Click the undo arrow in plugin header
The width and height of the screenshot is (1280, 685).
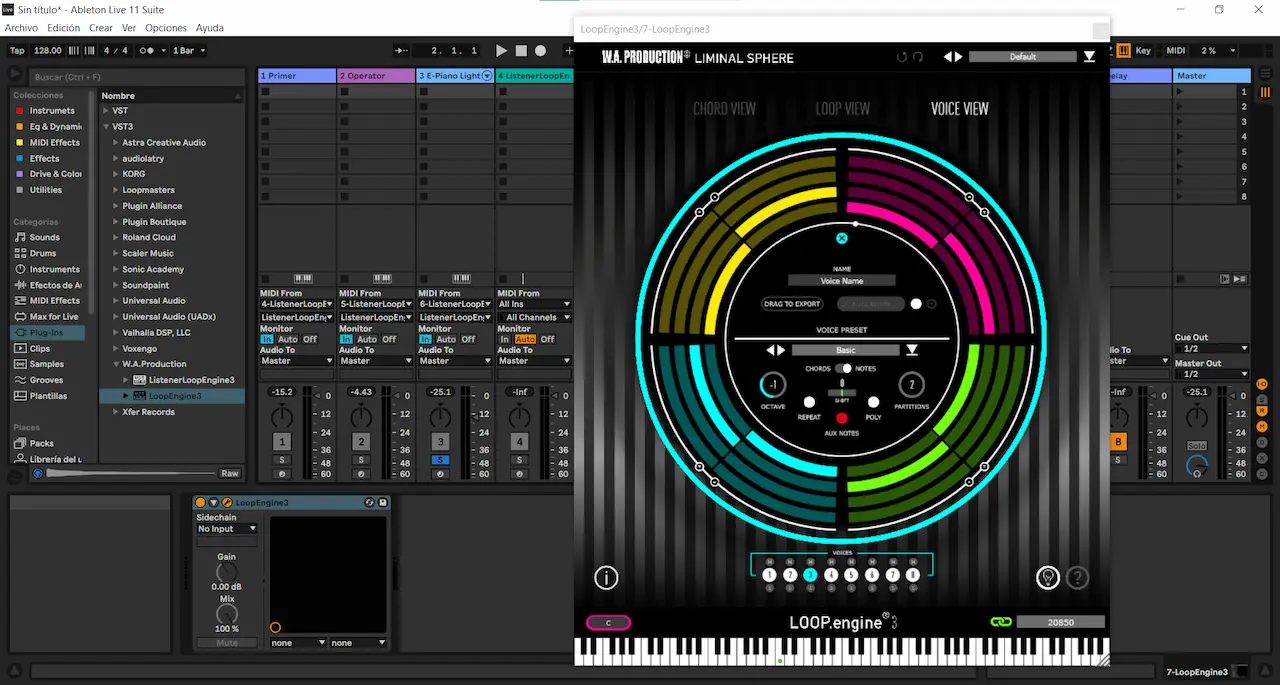[x=902, y=57]
